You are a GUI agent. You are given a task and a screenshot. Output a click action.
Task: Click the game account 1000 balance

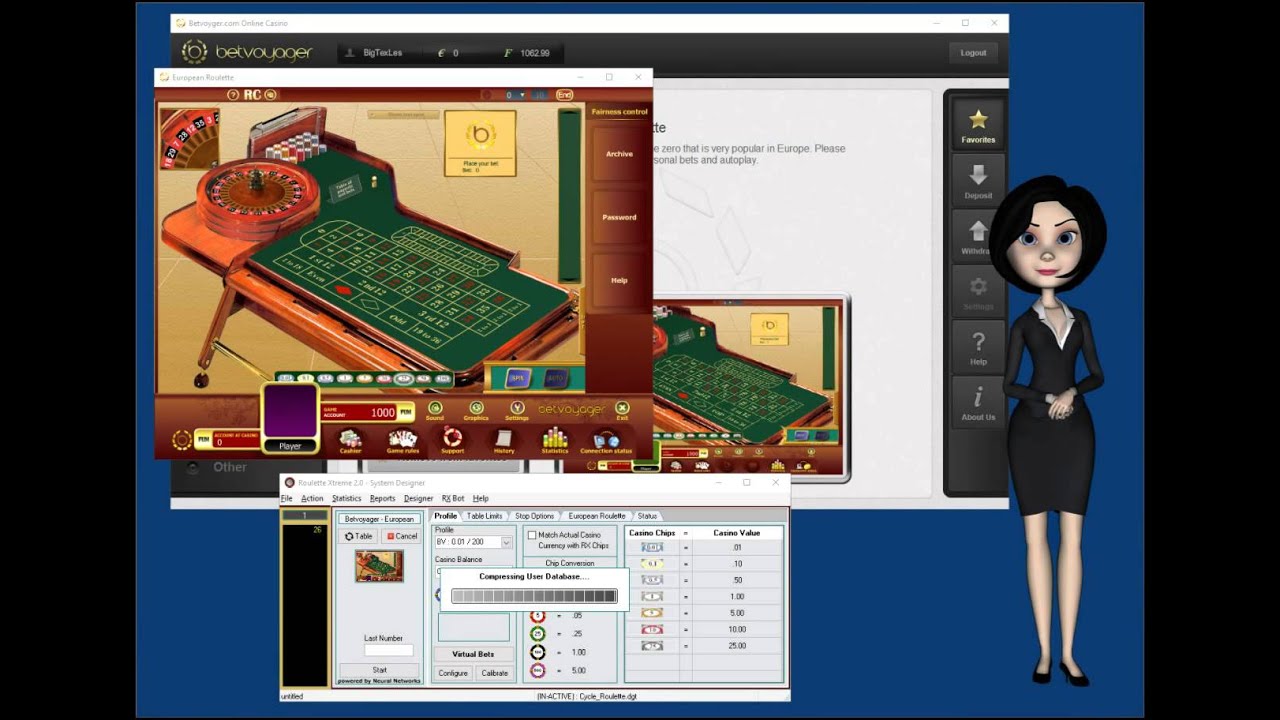(383, 412)
